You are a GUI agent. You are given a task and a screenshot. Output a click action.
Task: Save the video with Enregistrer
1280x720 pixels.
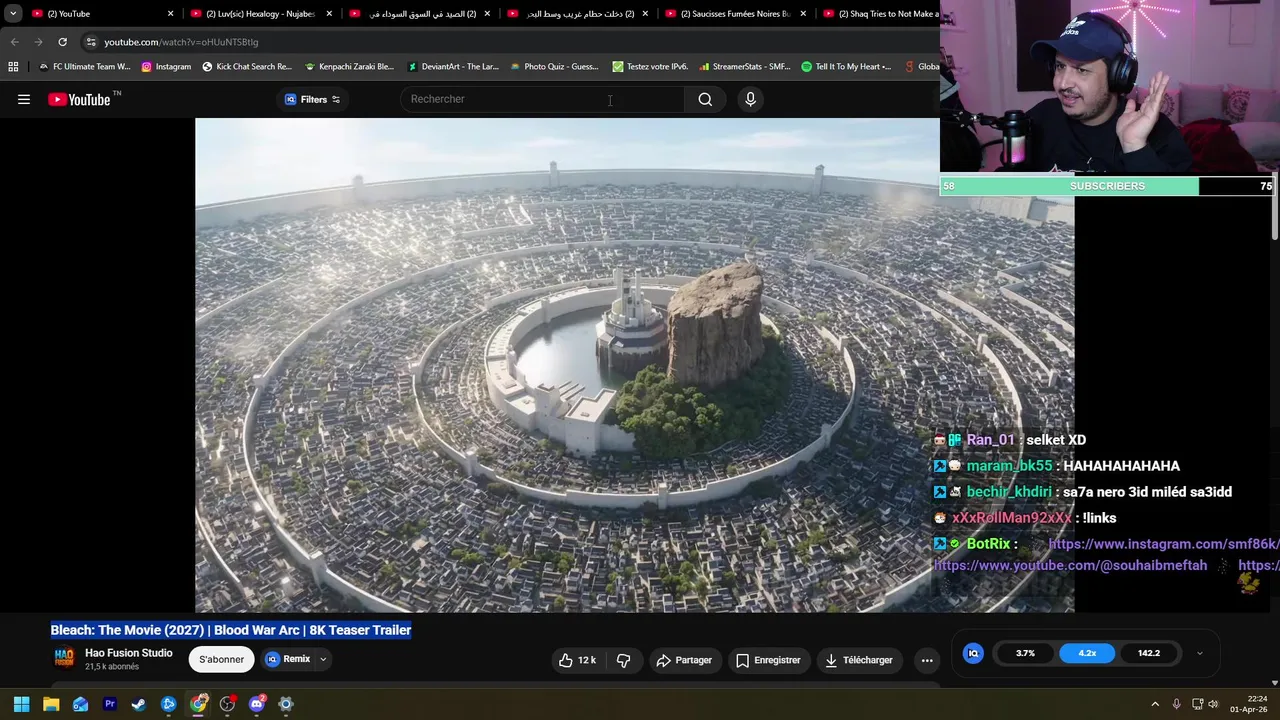(x=768, y=660)
